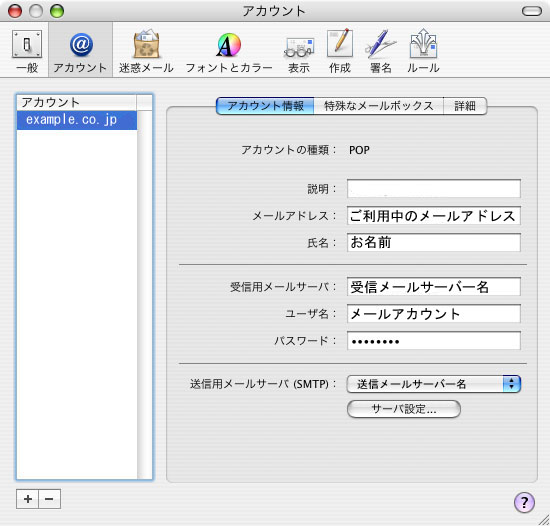This screenshot has height=526, width=550.
Task: Open the 表示 viewing preferences
Action: [299, 51]
